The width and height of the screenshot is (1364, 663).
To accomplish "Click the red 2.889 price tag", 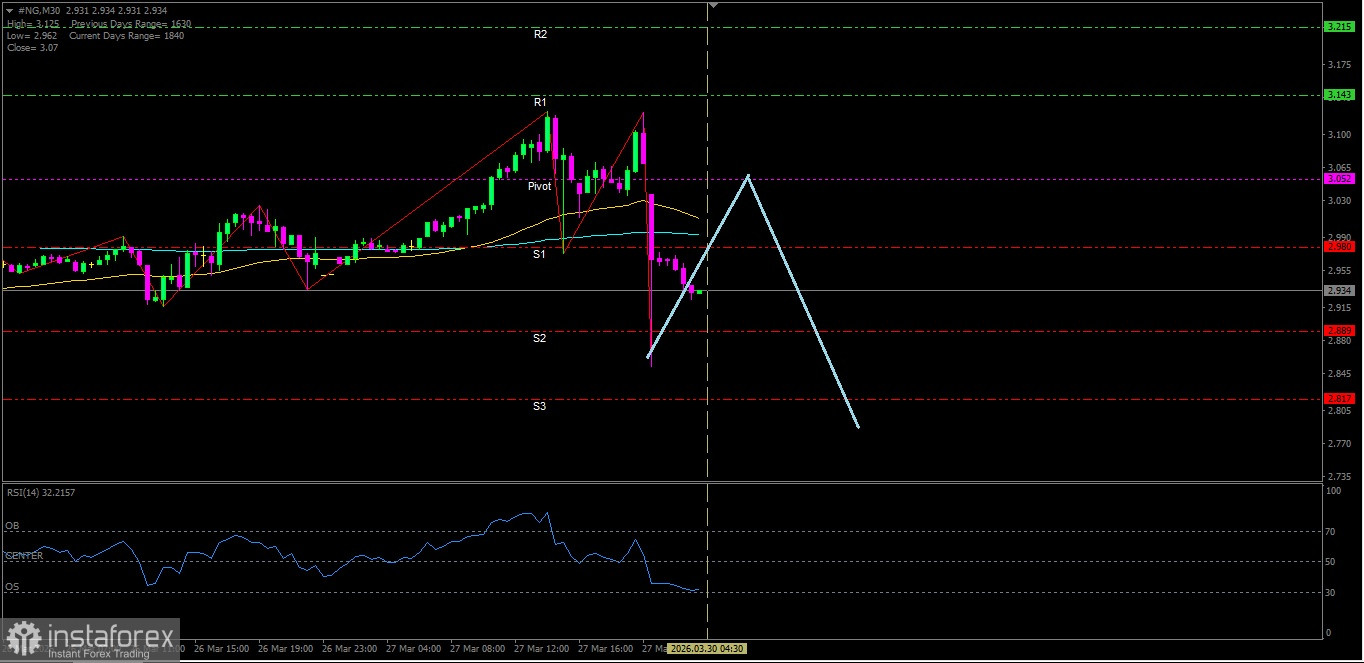I will point(1338,330).
